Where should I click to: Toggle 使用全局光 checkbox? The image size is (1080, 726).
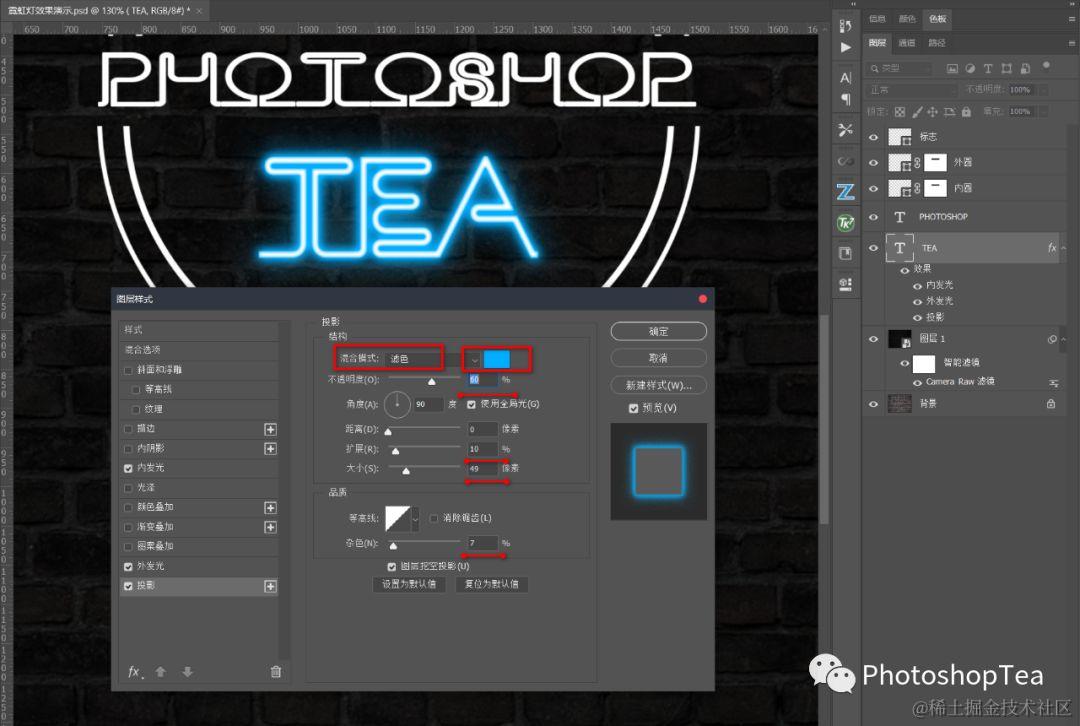pos(471,404)
